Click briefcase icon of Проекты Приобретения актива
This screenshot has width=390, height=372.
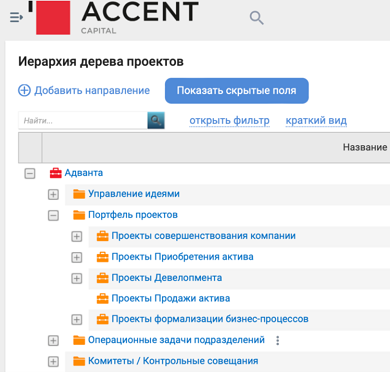102,257
